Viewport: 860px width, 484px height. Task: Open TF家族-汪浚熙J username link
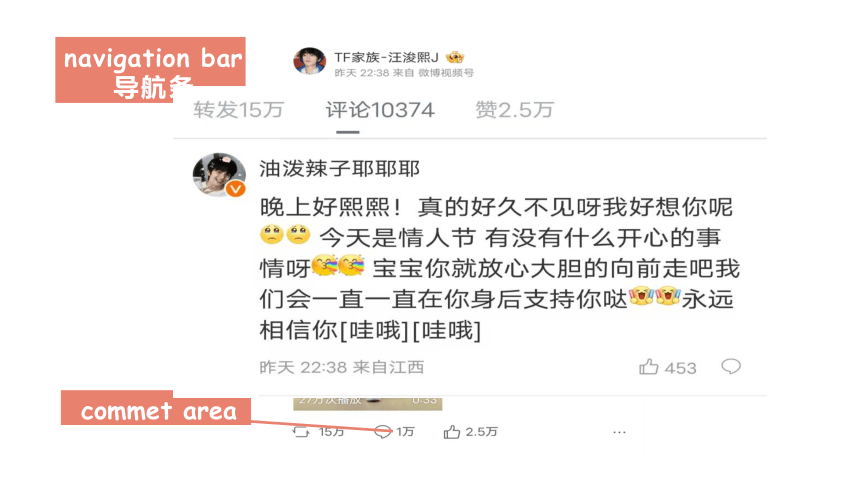(387, 57)
